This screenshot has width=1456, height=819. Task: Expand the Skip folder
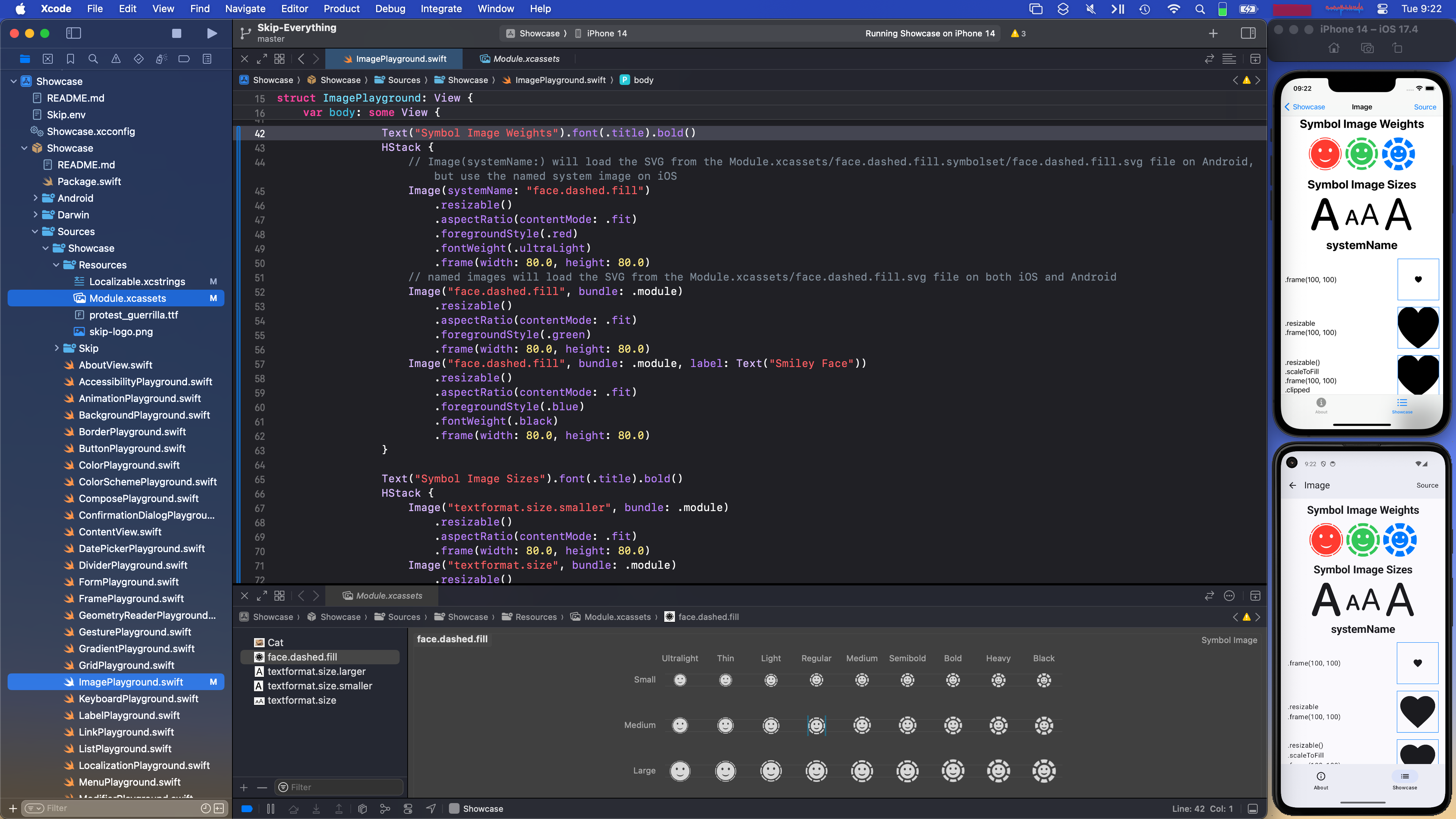click(56, 348)
